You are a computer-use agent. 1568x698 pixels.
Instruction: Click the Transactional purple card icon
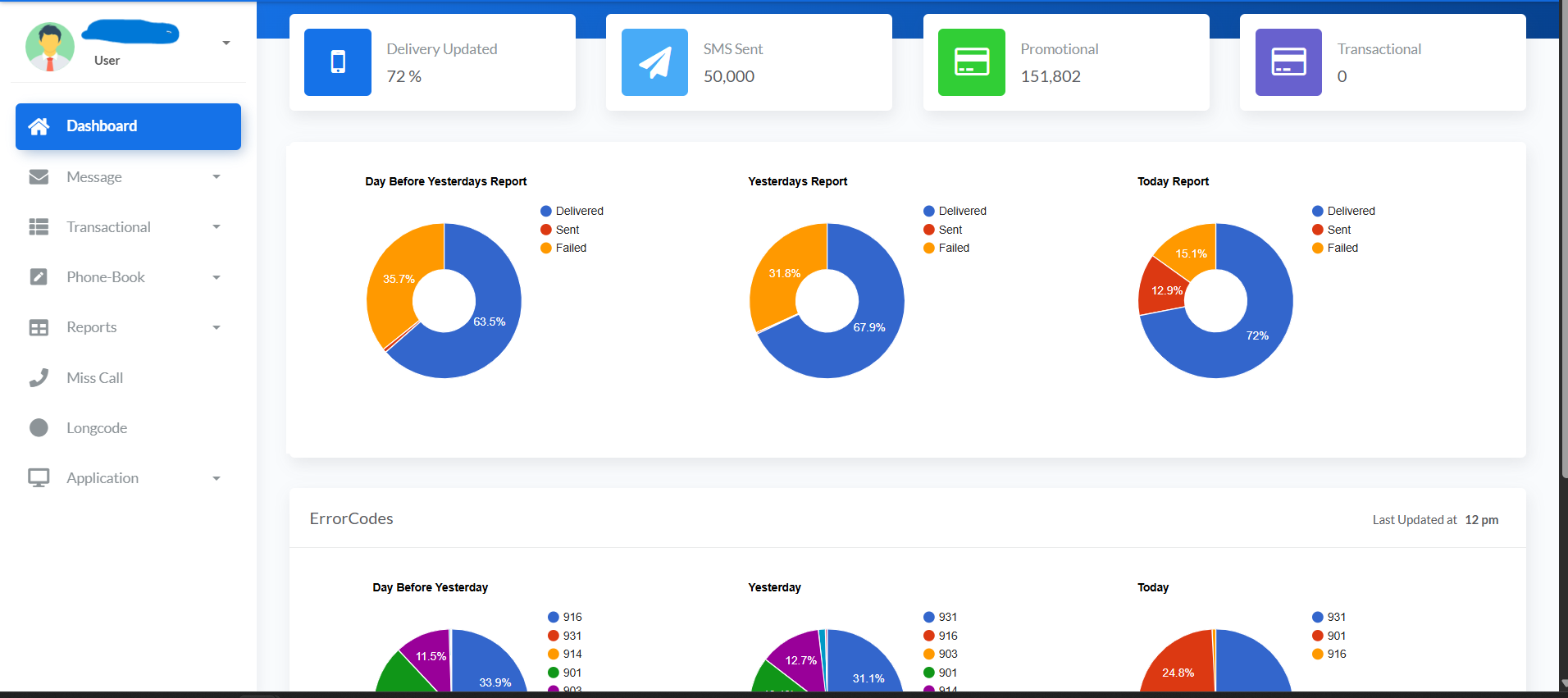pyautogui.click(x=1288, y=62)
